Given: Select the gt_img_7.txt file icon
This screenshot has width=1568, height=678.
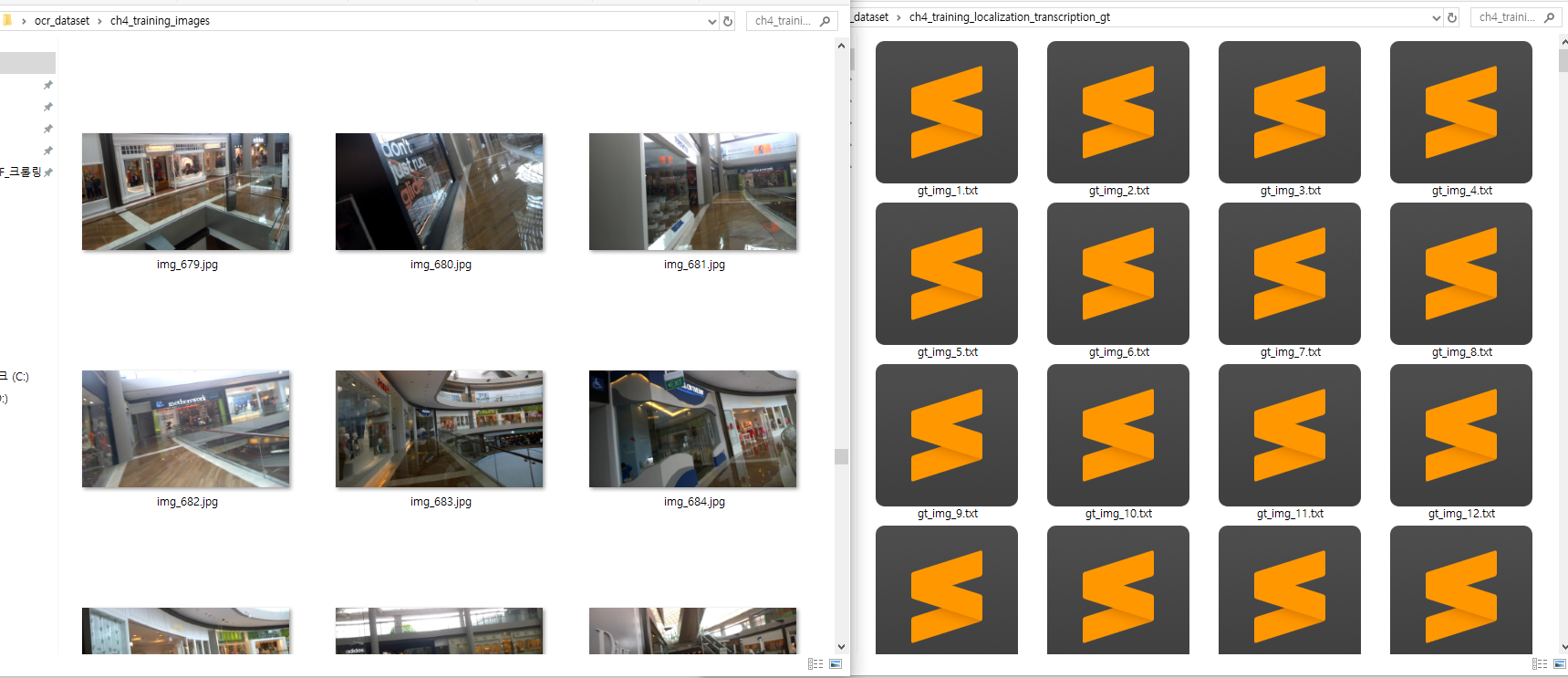Looking at the screenshot, I should (x=1290, y=274).
